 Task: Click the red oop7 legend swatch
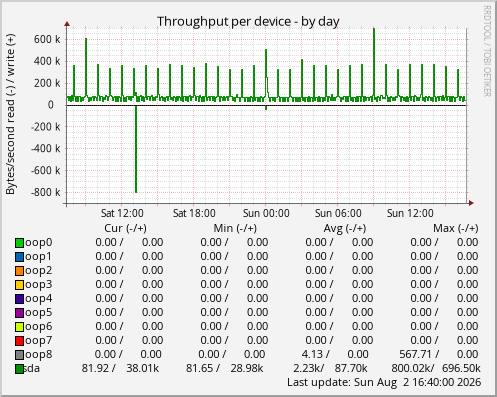(19, 341)
